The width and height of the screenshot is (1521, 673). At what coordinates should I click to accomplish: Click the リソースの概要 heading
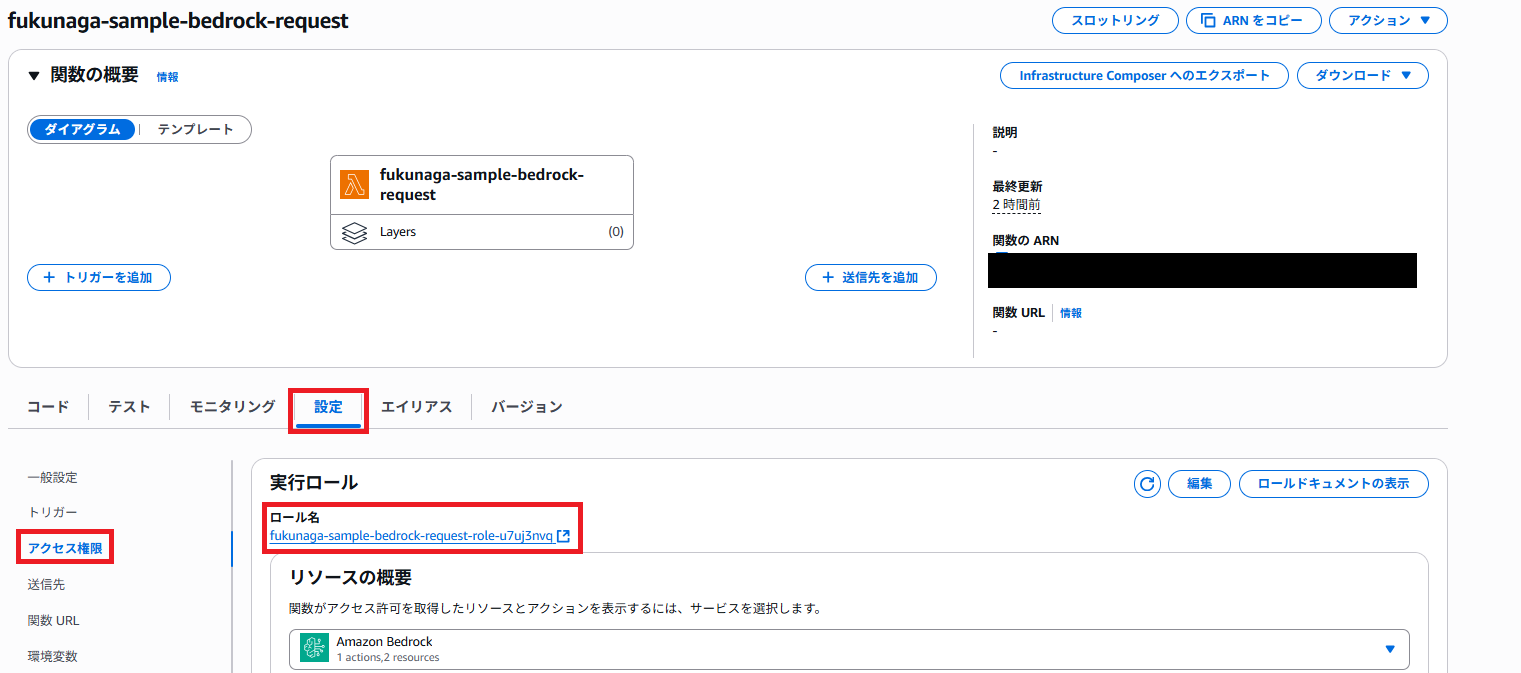(350, 577)
